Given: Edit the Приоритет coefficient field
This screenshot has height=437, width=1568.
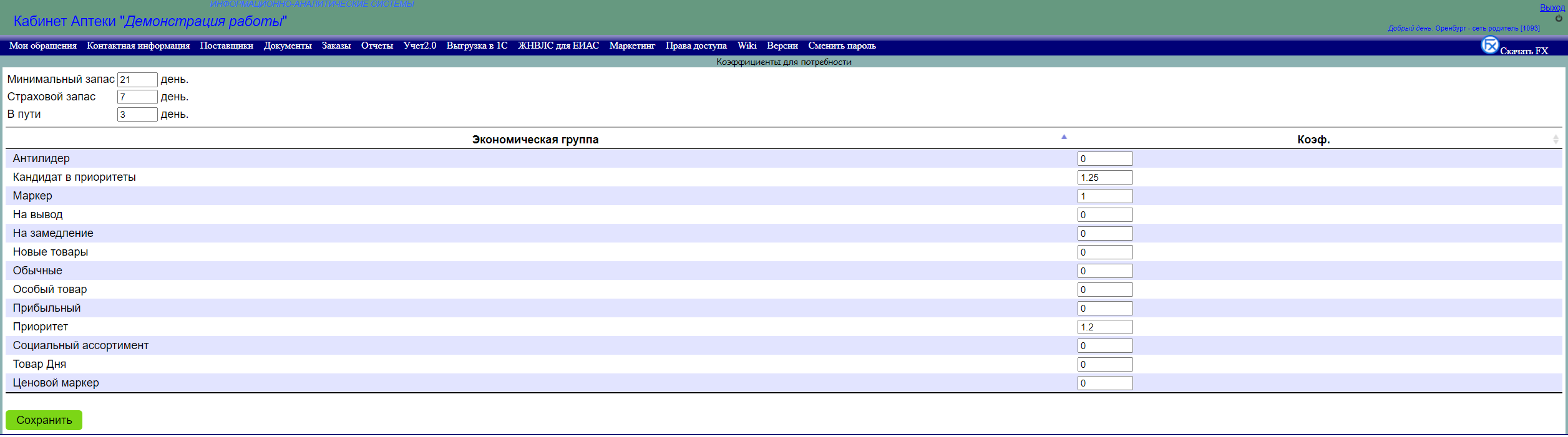Looking at the screenshot, I should click(x=1104, y=327).
